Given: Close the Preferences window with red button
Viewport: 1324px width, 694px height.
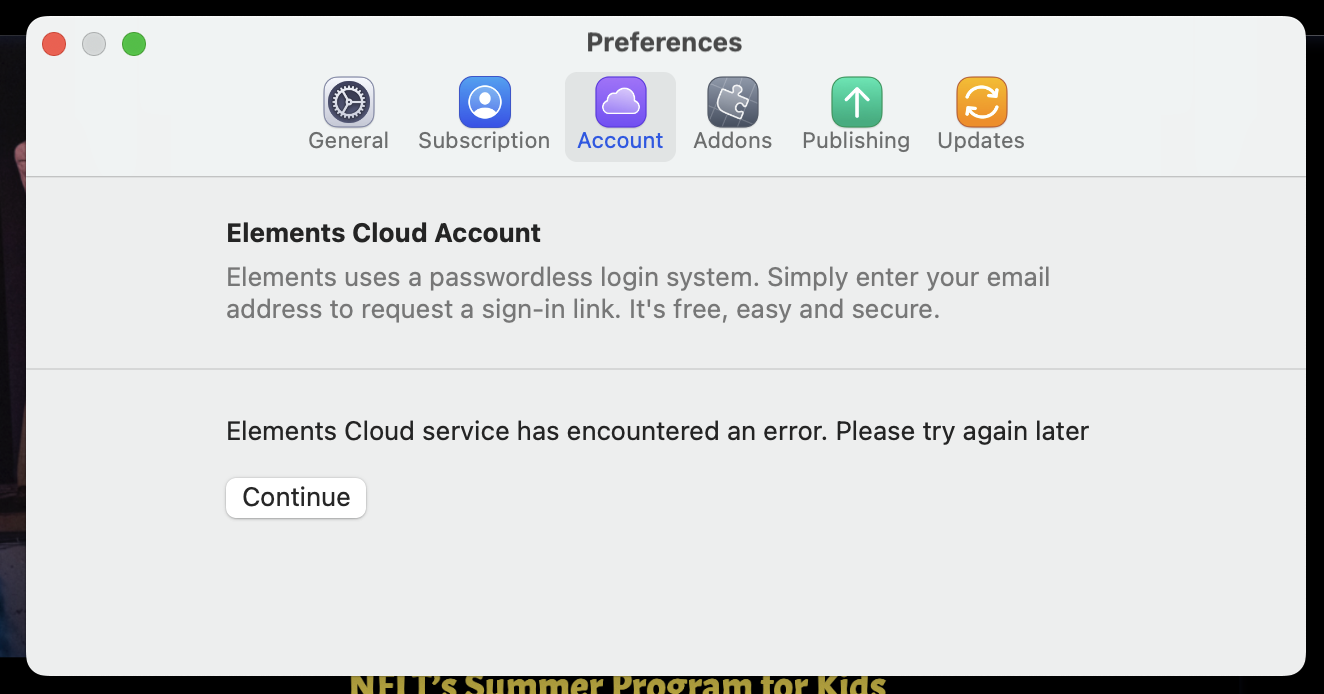Looking at the screenshot, I should 54,44.
